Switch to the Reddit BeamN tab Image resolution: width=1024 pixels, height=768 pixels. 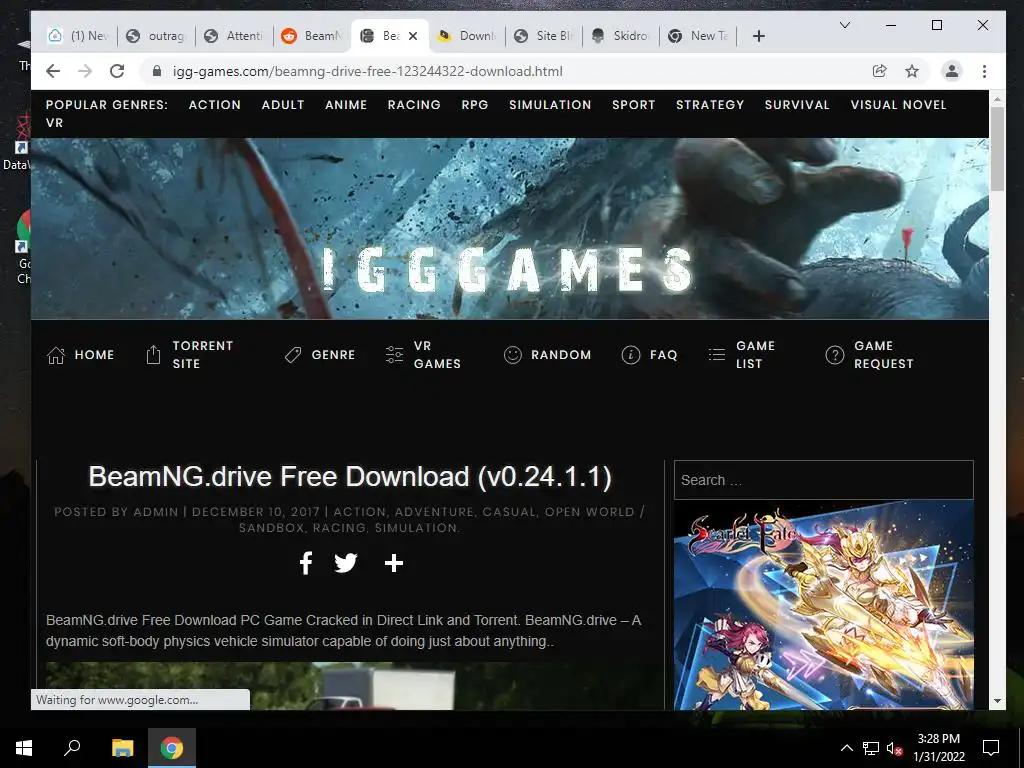click(x=312, y=36)
